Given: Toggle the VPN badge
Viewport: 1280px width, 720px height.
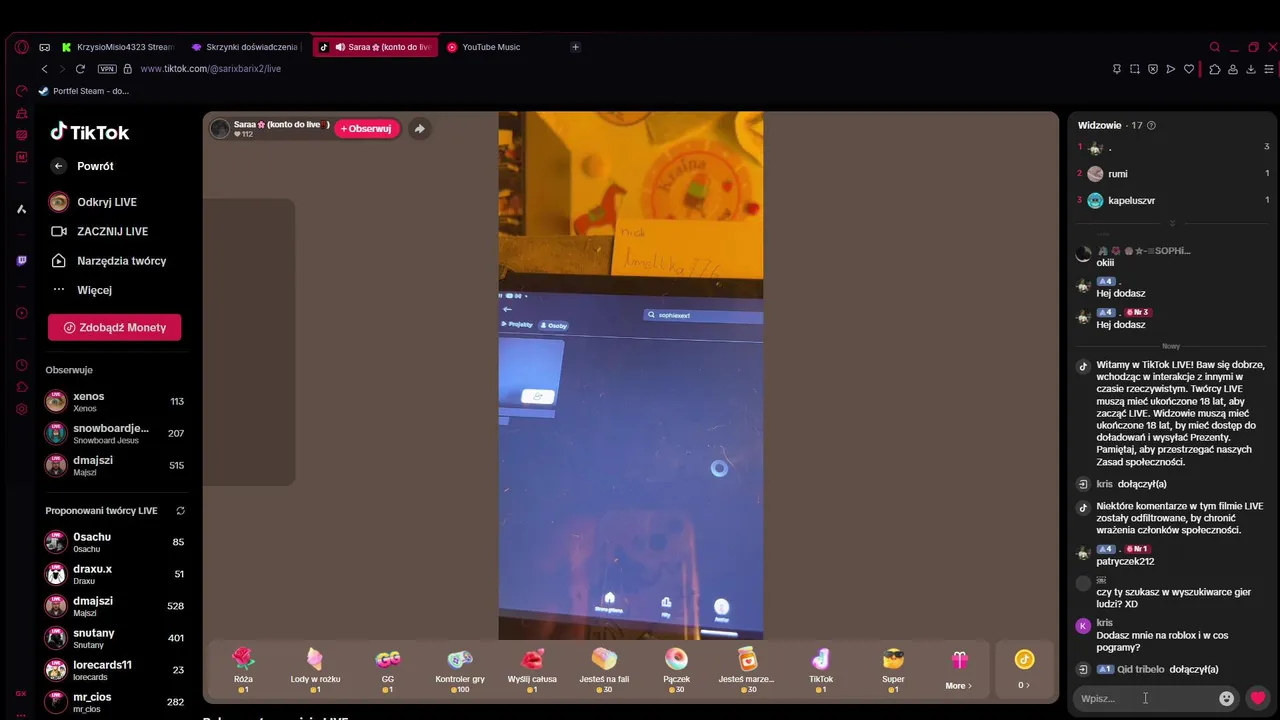Looking at the screenshot, I should click(107, 69).
